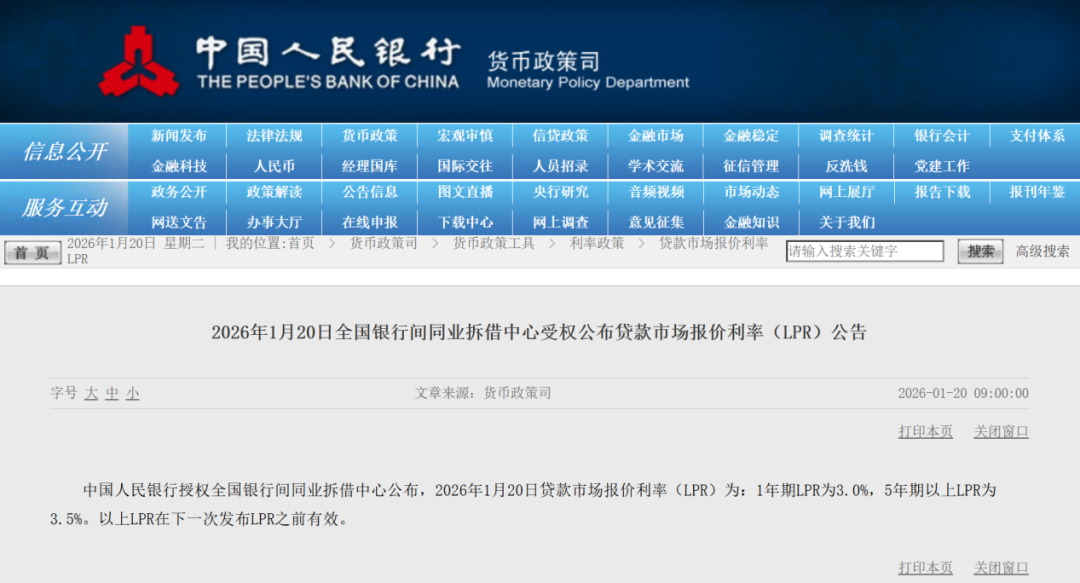Open 支付体系 menu item
Viewport: 1080px width, 583px height.
click(x=1037, y=136)
